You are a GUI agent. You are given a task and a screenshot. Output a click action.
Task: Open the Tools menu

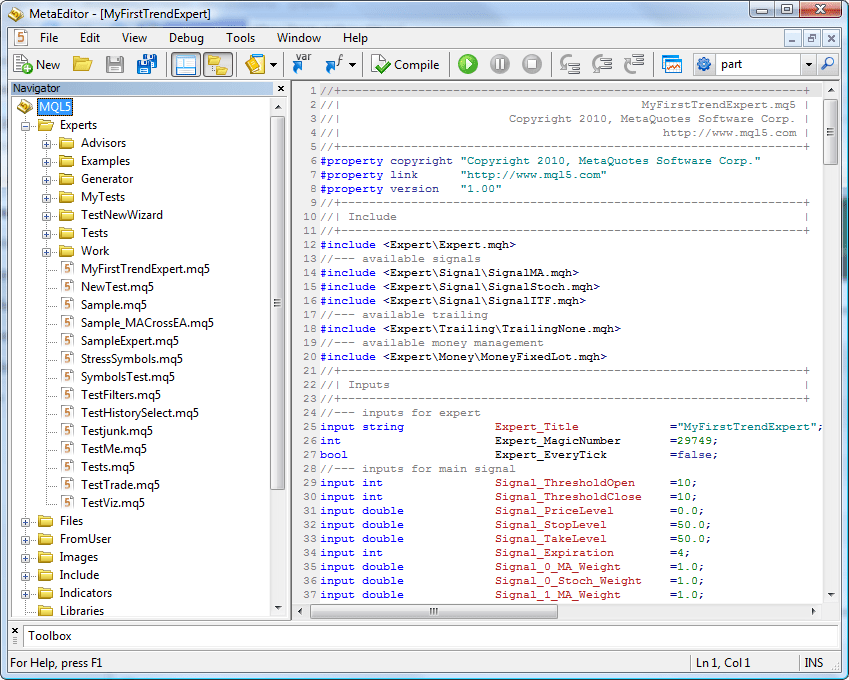click(240, 37)
